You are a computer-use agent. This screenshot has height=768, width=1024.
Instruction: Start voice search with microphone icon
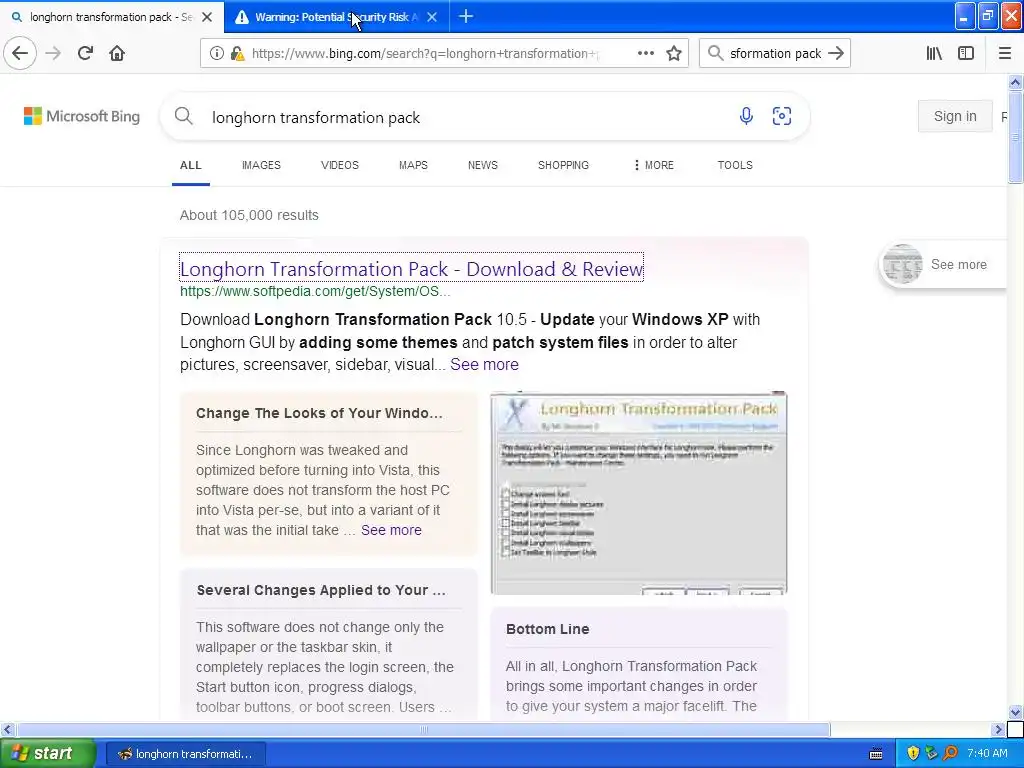click(746, 116)
